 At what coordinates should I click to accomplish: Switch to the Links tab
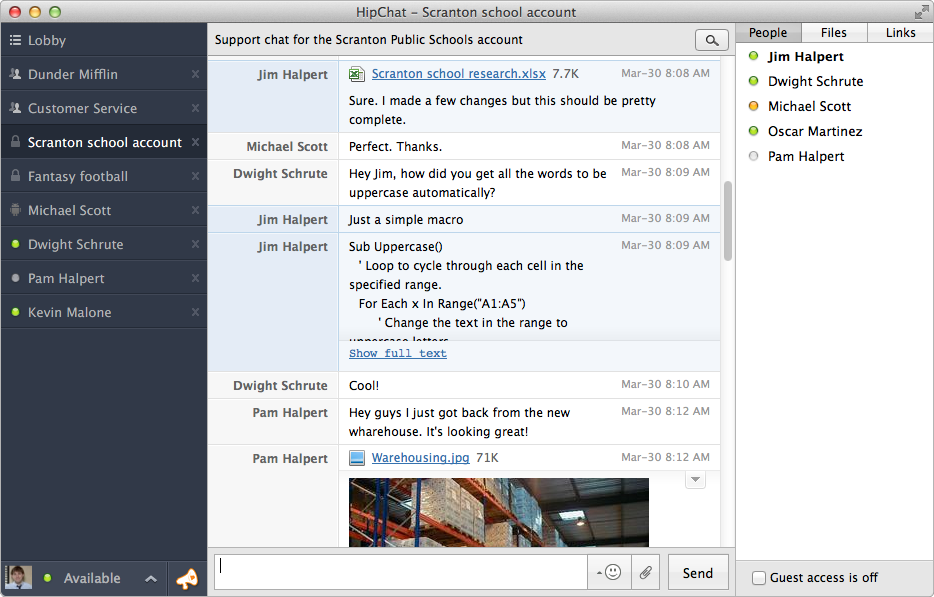[x=900, y=33]
